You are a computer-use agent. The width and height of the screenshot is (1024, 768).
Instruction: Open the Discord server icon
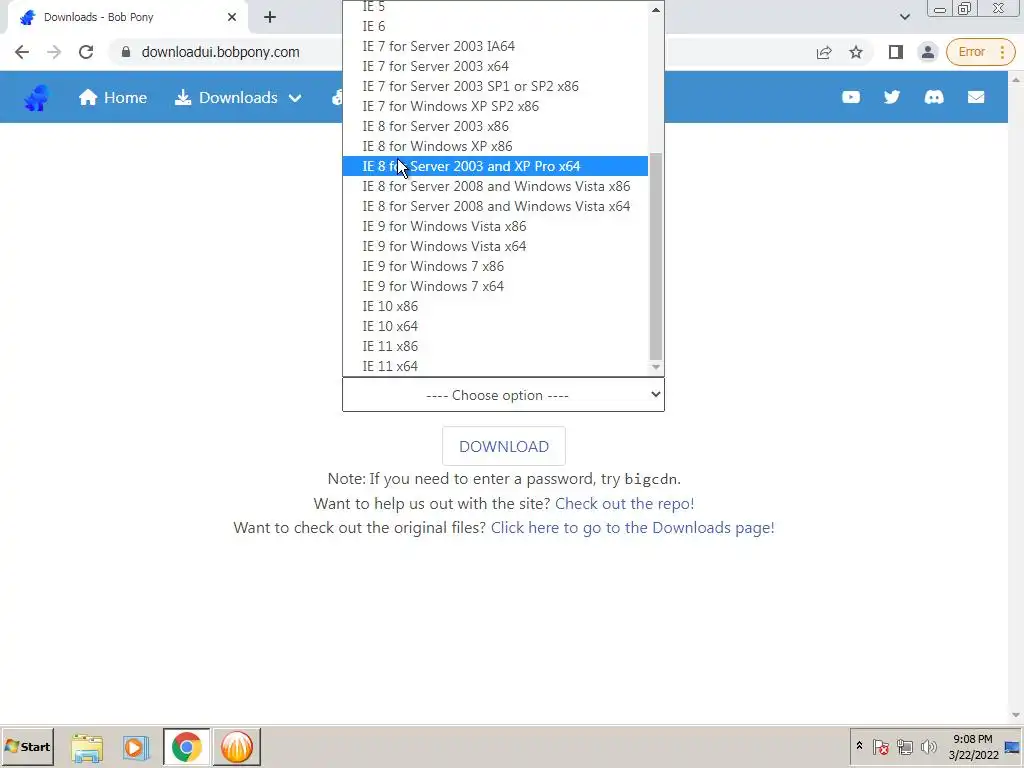point(934,97)
